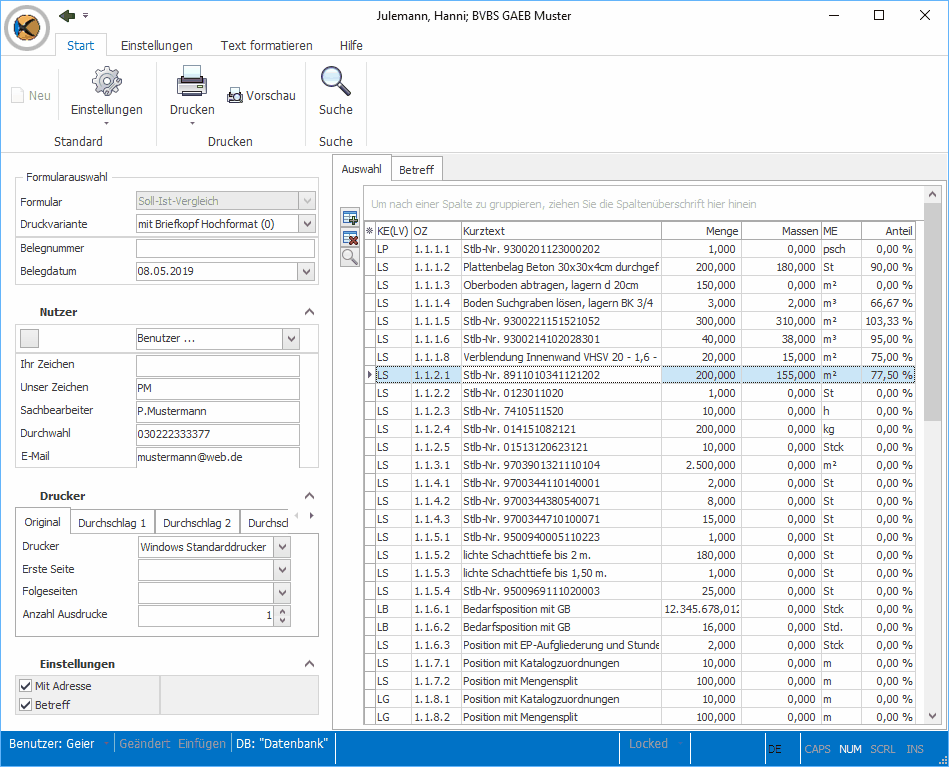
Task: Click the add row icon beside table
Action: point(350,217)
